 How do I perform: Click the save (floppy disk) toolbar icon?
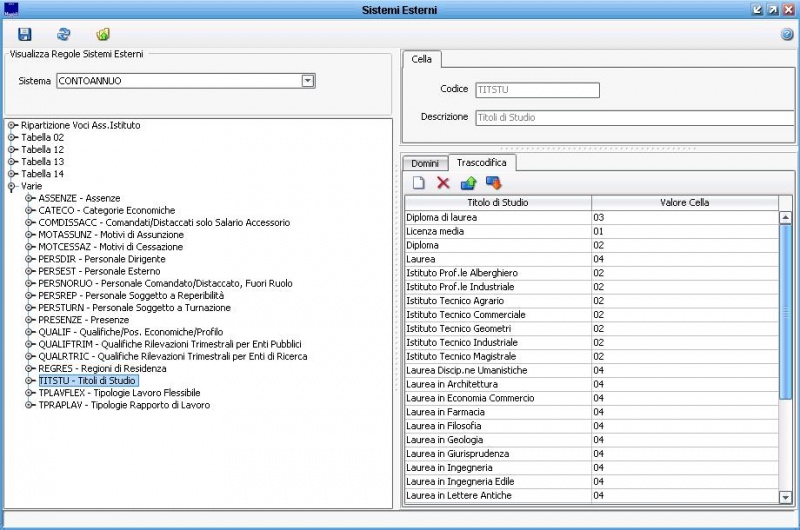pos(25,34)
